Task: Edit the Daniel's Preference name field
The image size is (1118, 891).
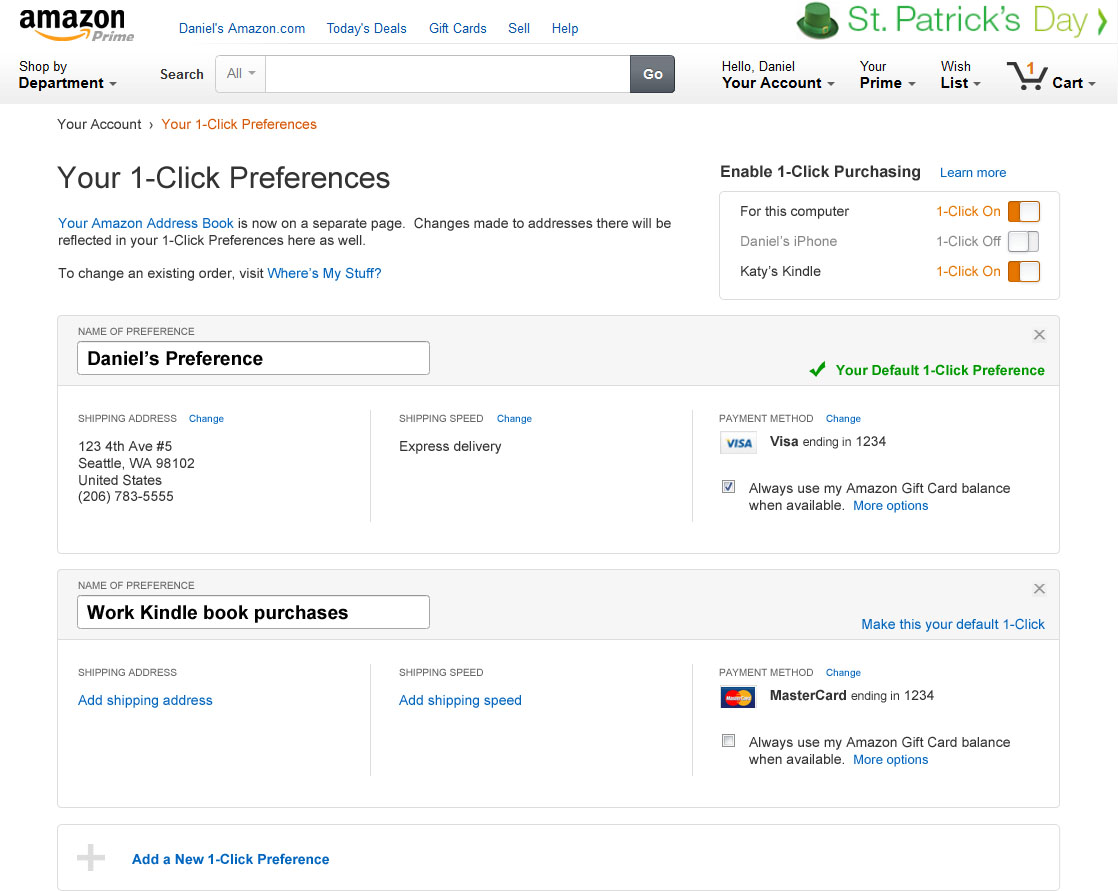Action: point(253,358)
